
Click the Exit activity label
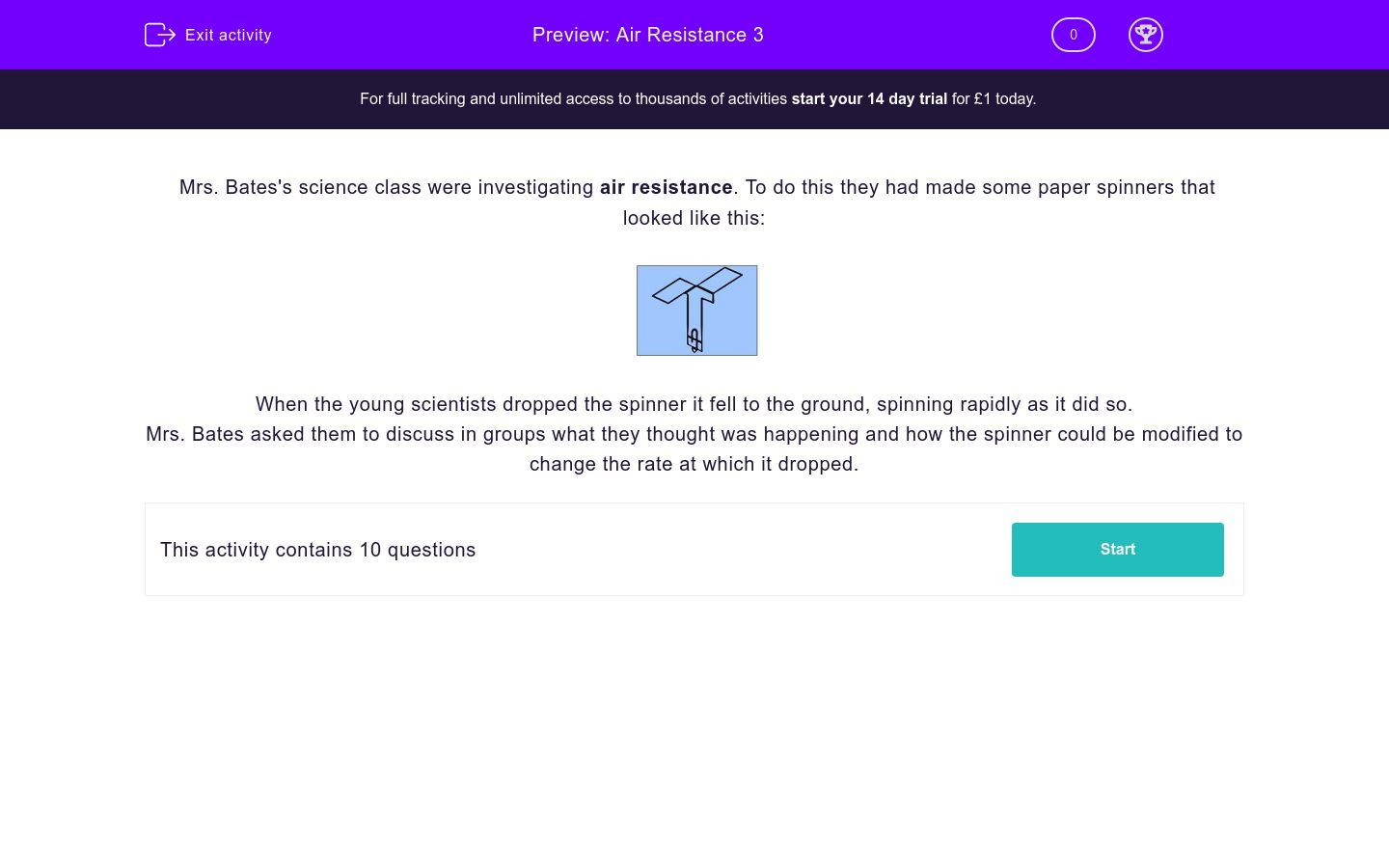[228, 35]
